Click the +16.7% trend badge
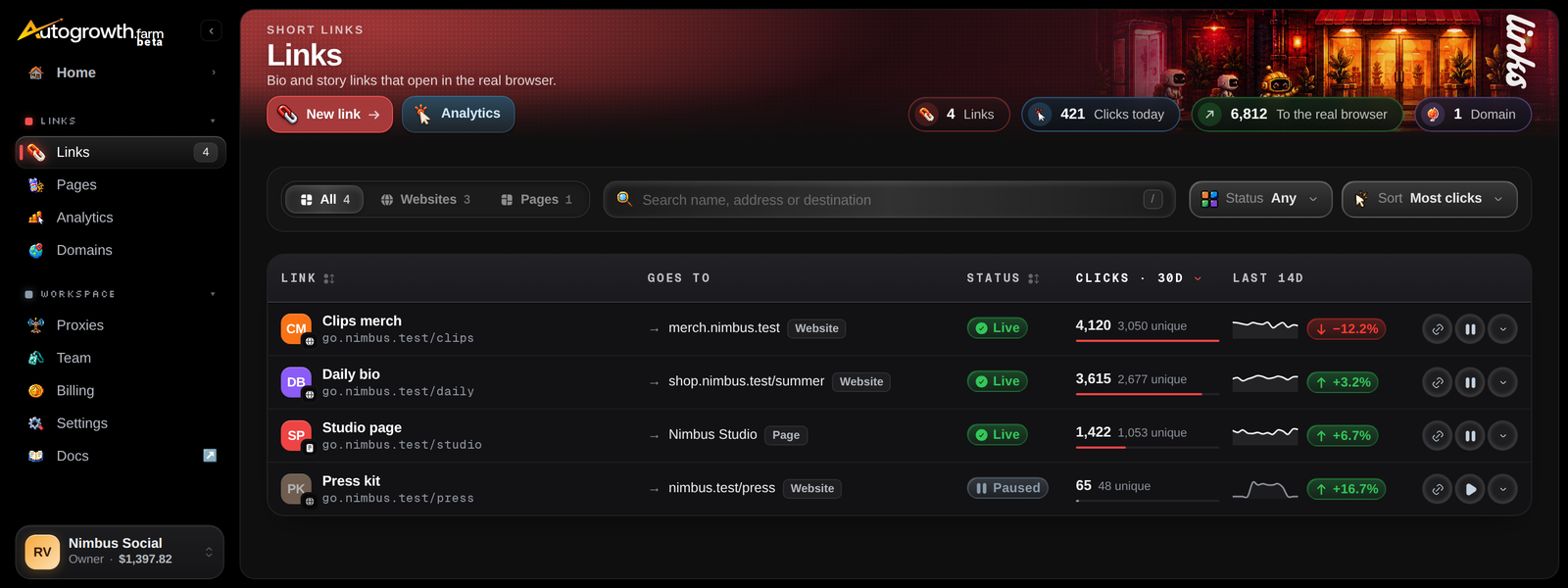The height and width of the screenshot is (588, 1568). [x=1347, y=489]
